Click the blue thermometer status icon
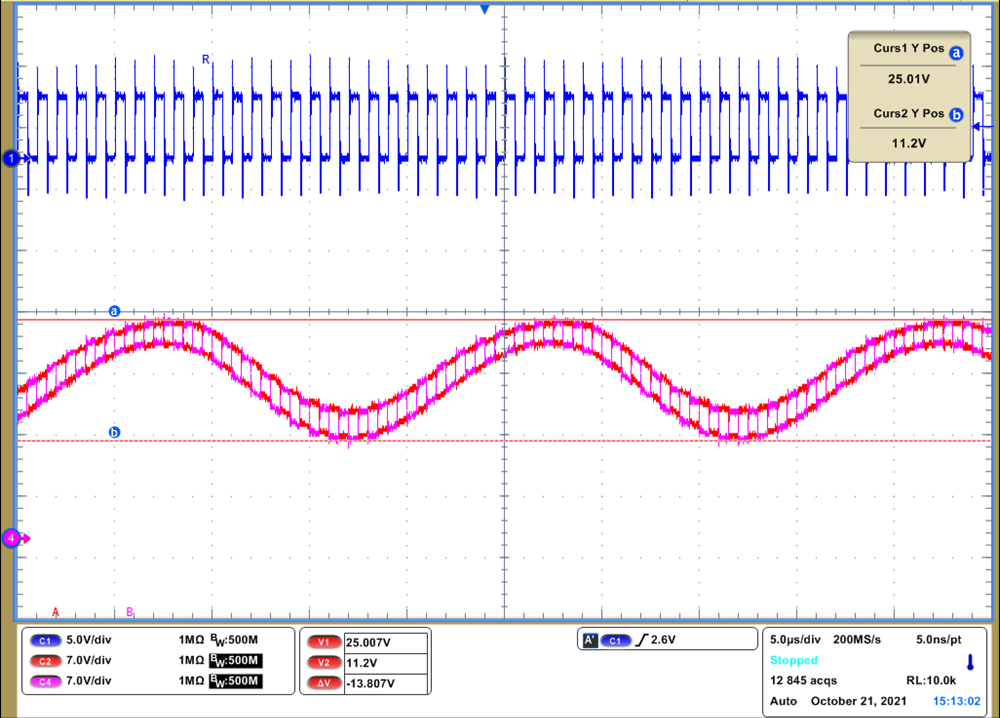The height and width of the screenshot is (718, 1000). coord(969,662)
